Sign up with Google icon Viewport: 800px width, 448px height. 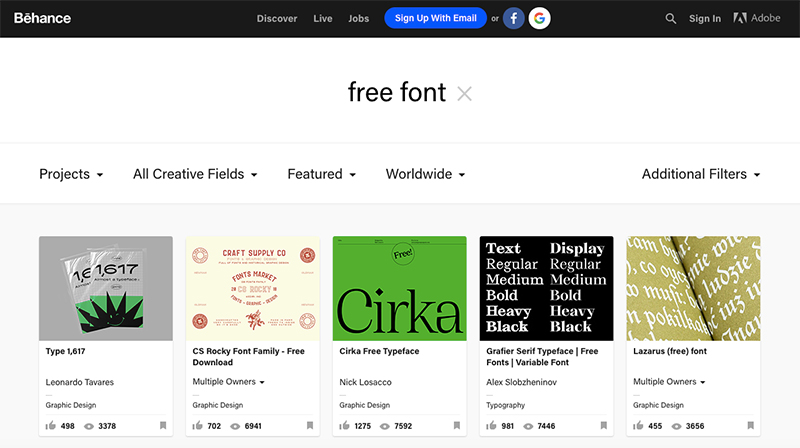pos(539,18)
